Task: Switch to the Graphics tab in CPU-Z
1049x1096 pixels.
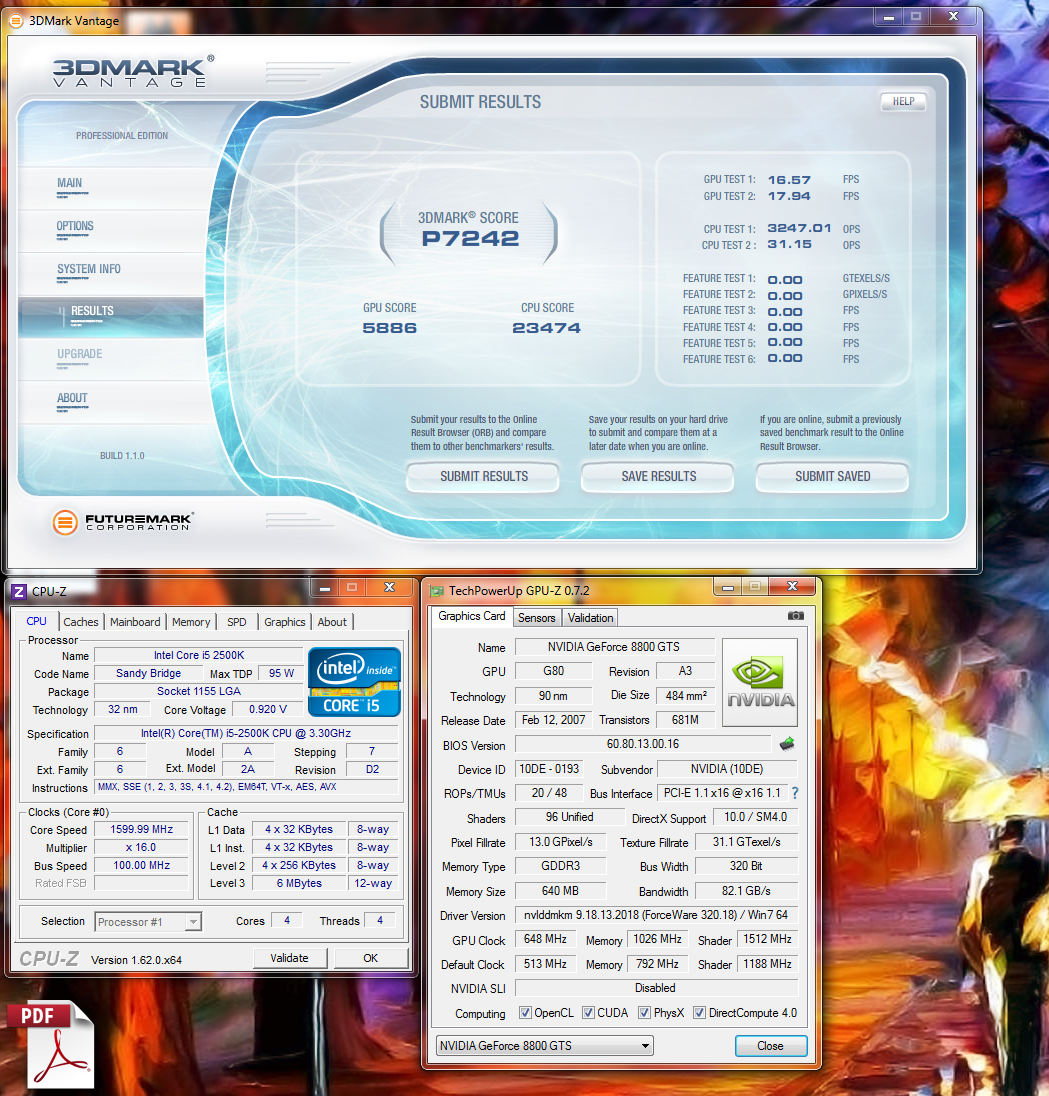Action: [x=284, y=622]
